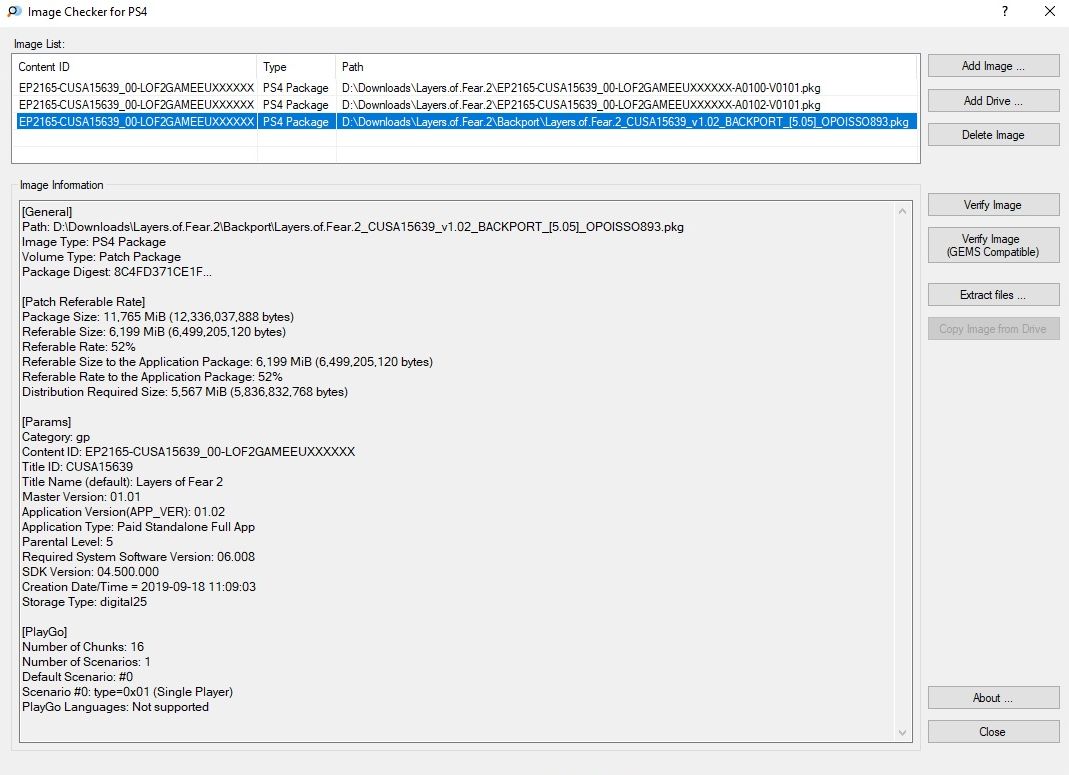Click the Creation Date/Time line
Image resolution: width=1069 pixels, height=775 pixels.
coord(139,587)
